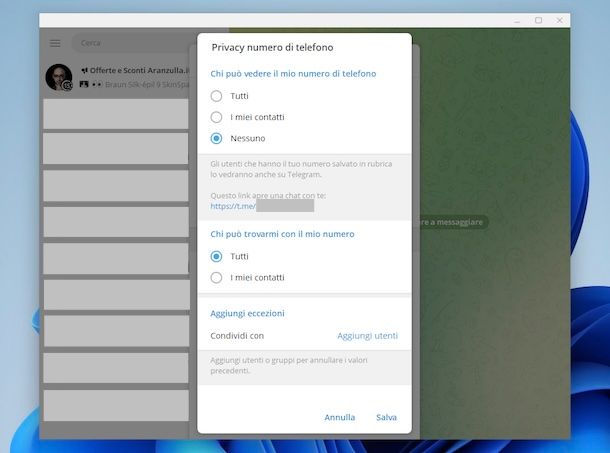This screenshot has height=453, width=610.
Task: Click the Condividi con row label
Action: tap(237, 335)
